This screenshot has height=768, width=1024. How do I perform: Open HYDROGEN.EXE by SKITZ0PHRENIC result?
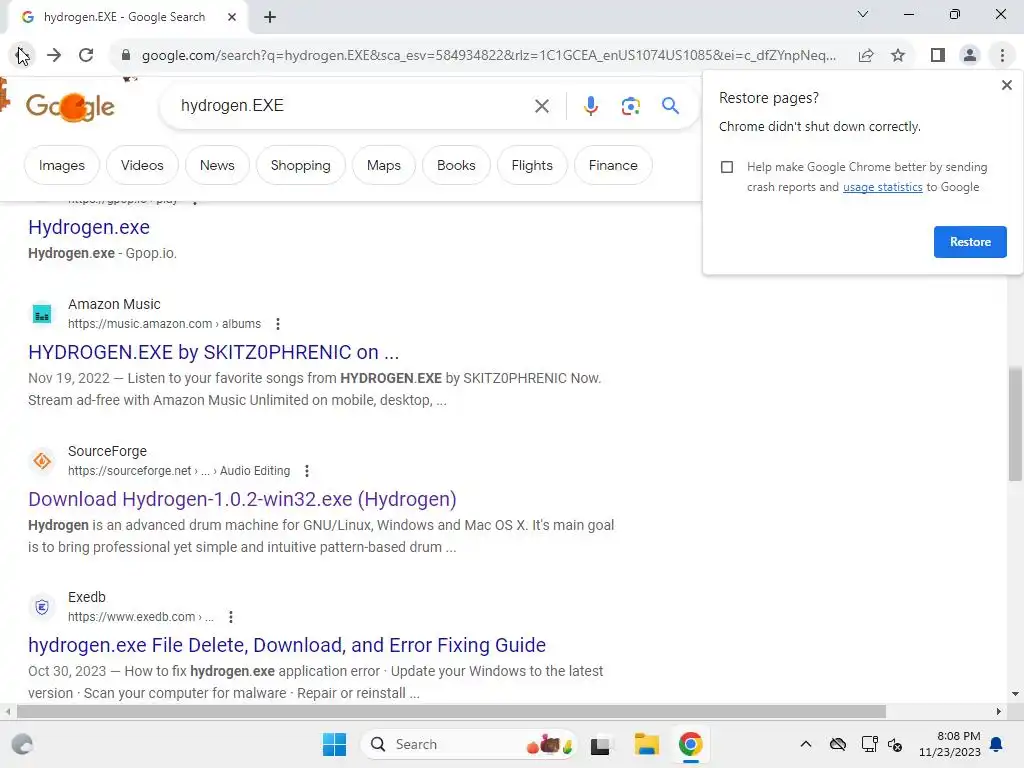point(214,353)
